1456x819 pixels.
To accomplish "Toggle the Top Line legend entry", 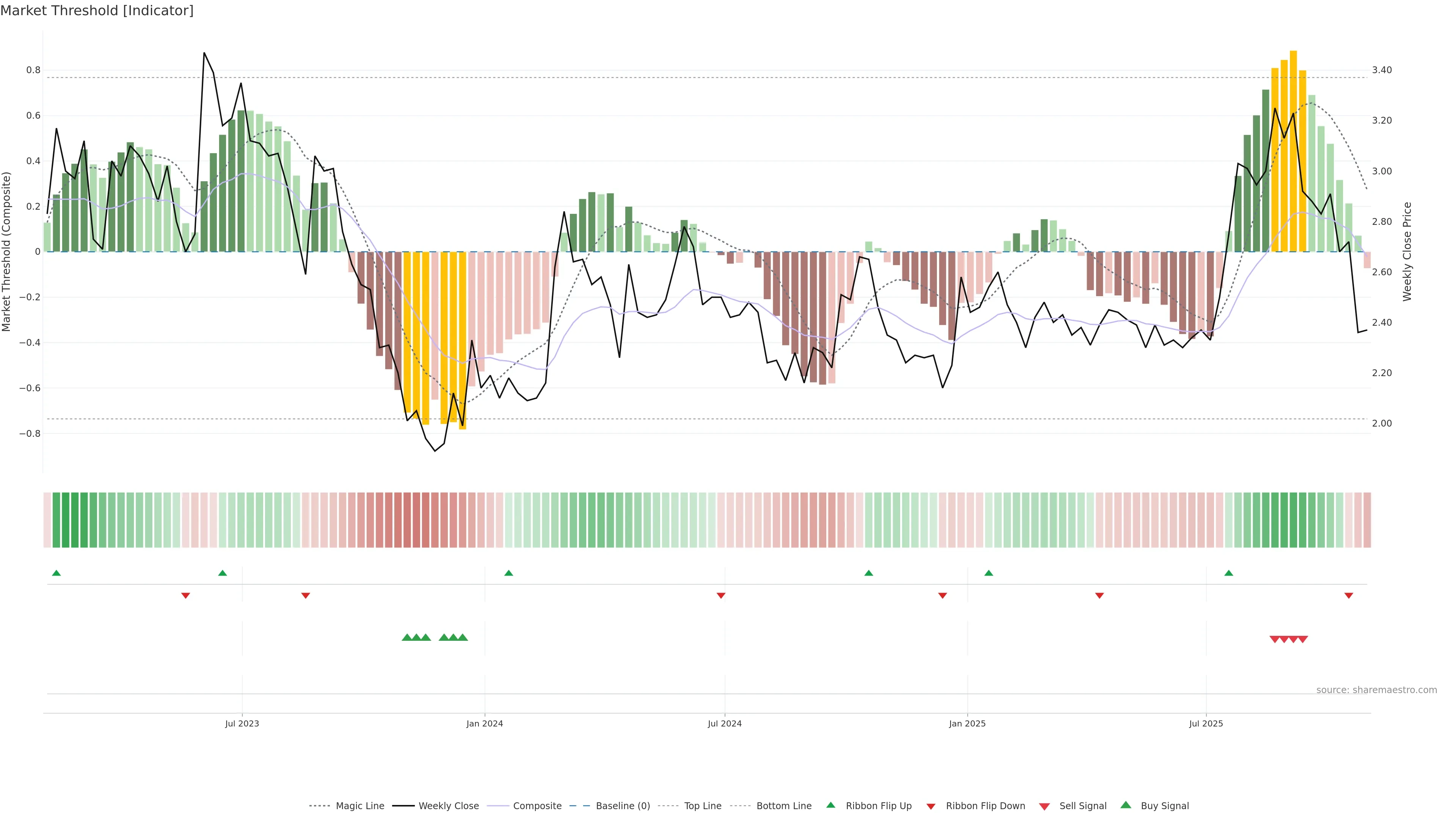I will pos(703,806).
